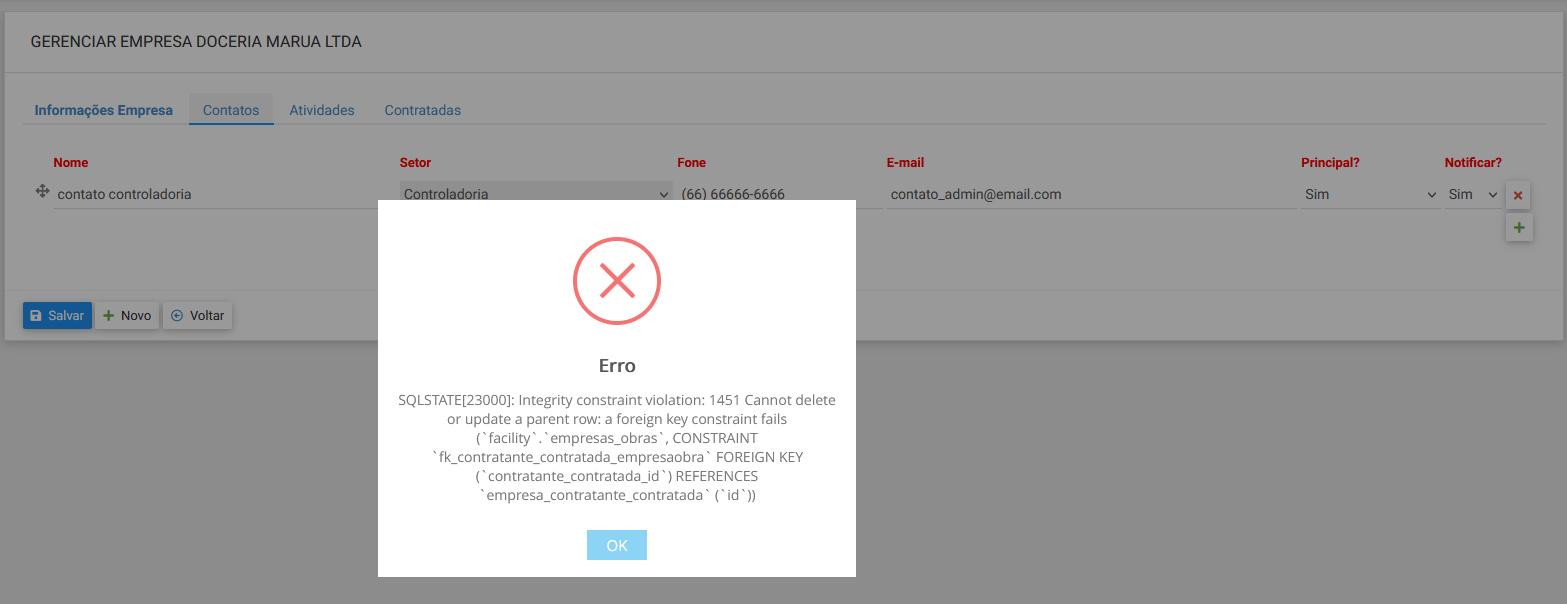Add a new contact row with green plus

[1518, 228]
